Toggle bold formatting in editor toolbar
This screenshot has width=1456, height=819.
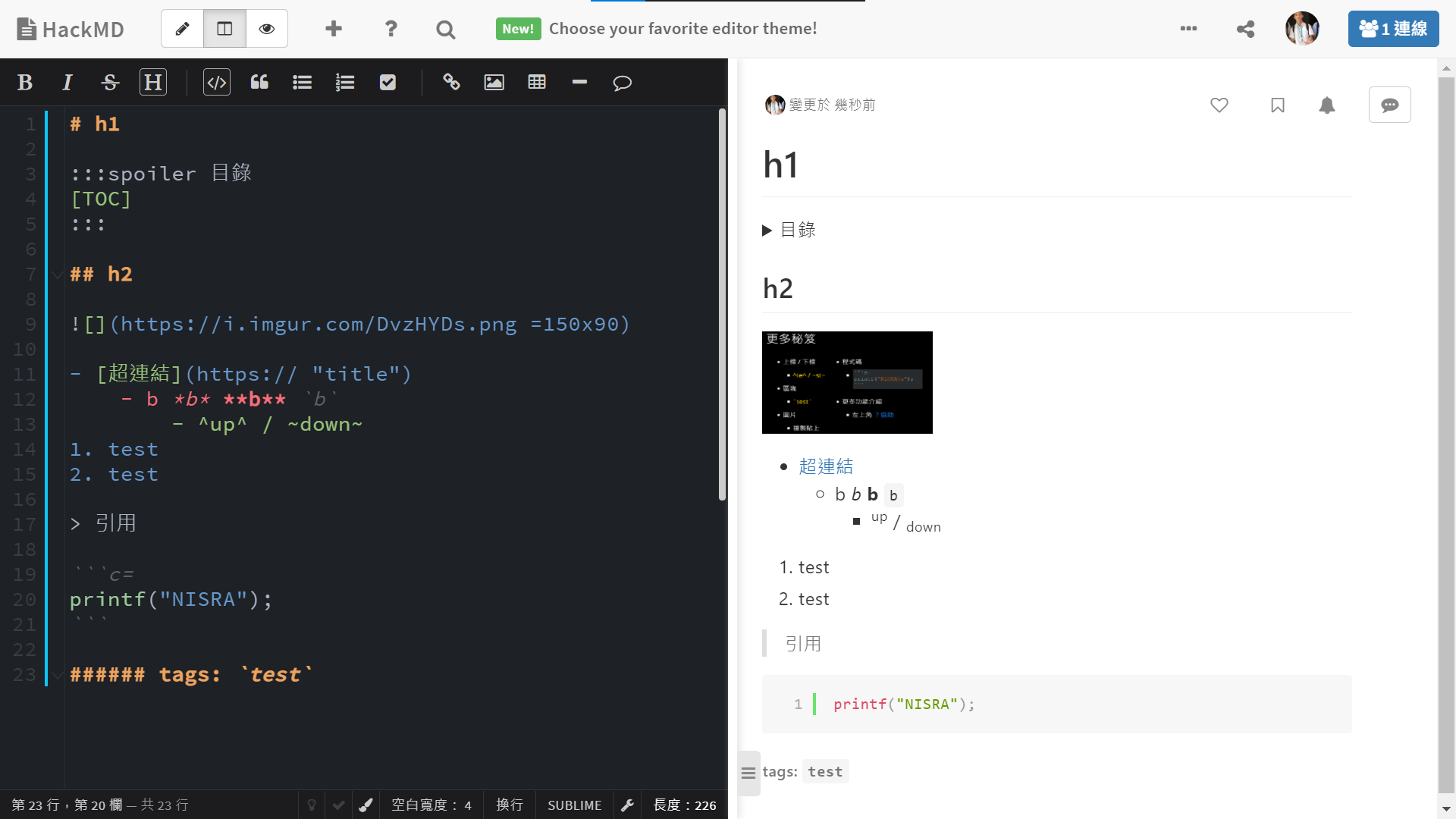pos(25,82)
